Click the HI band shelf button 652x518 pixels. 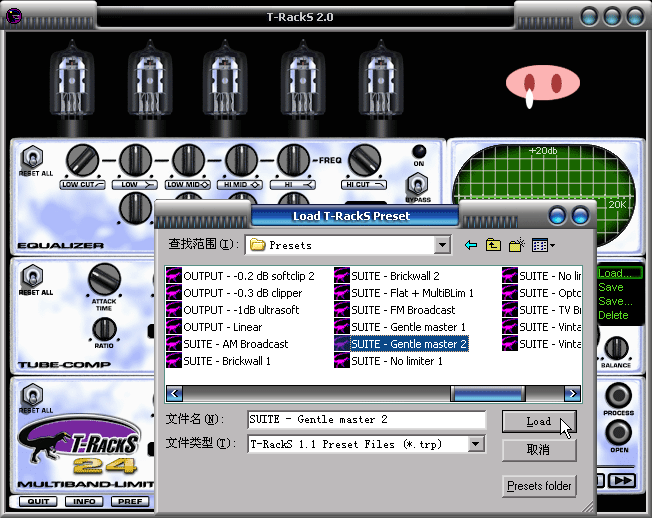coord(293,184)
